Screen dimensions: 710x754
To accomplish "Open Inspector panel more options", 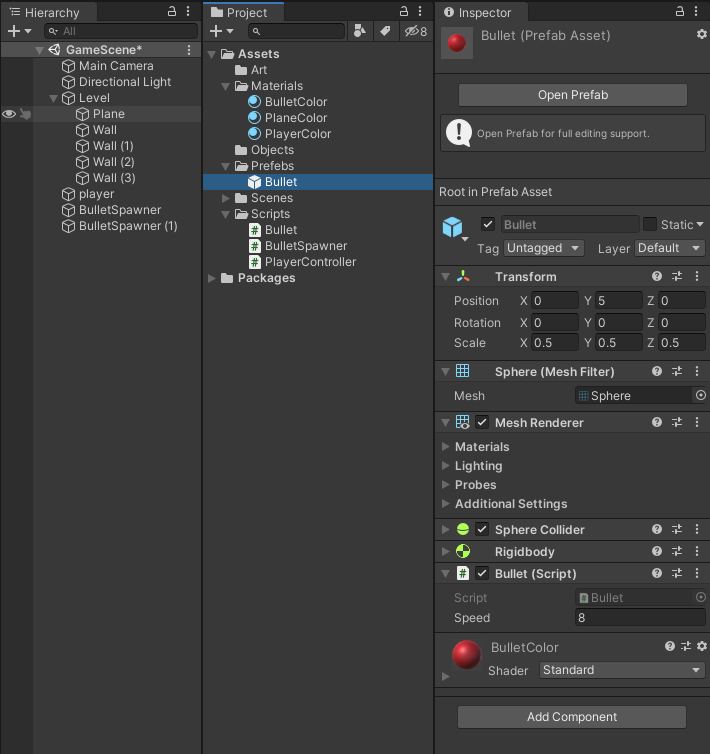I will [x=696, y=12].
